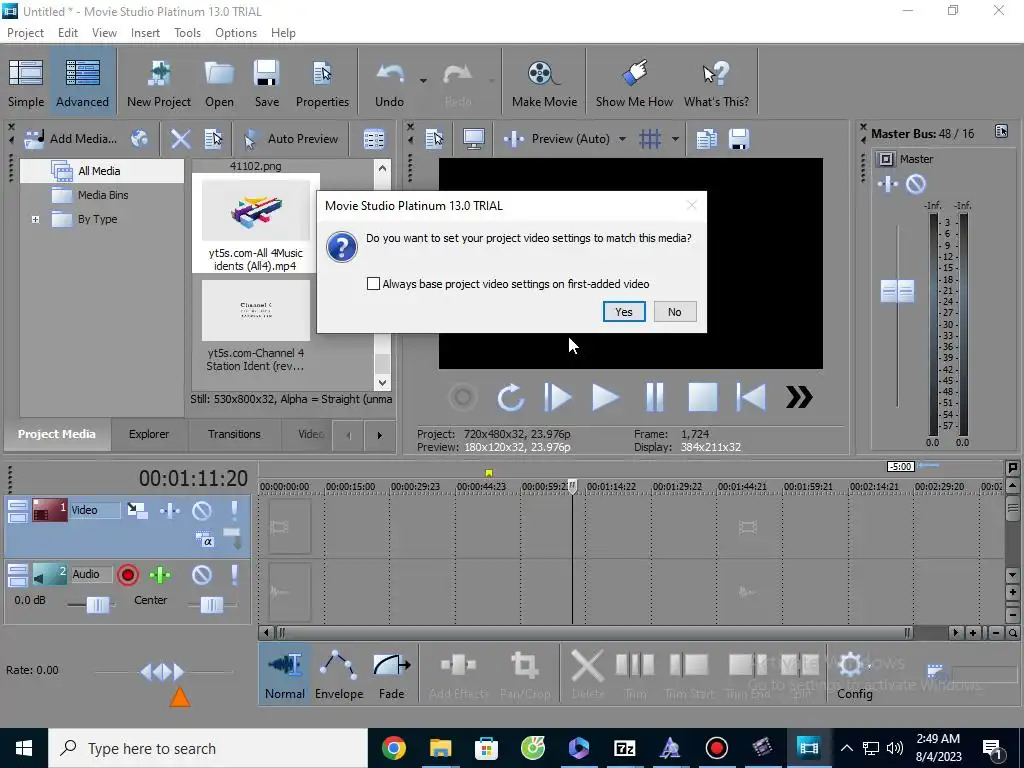Select All Media in tree
This screenshot has height=768, width=1024.
tap(99, 171)
